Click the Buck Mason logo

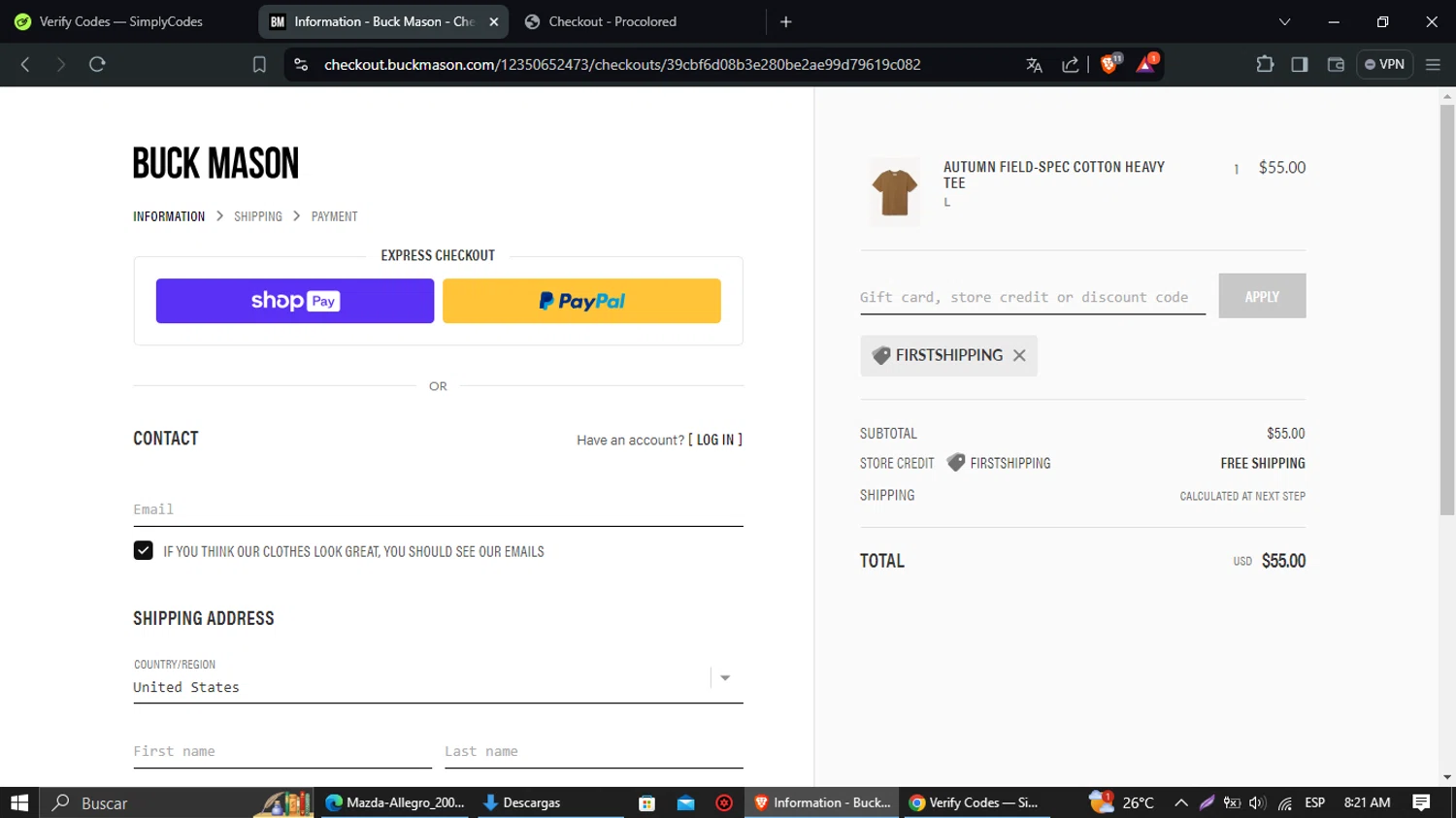[x=215, y=163]
